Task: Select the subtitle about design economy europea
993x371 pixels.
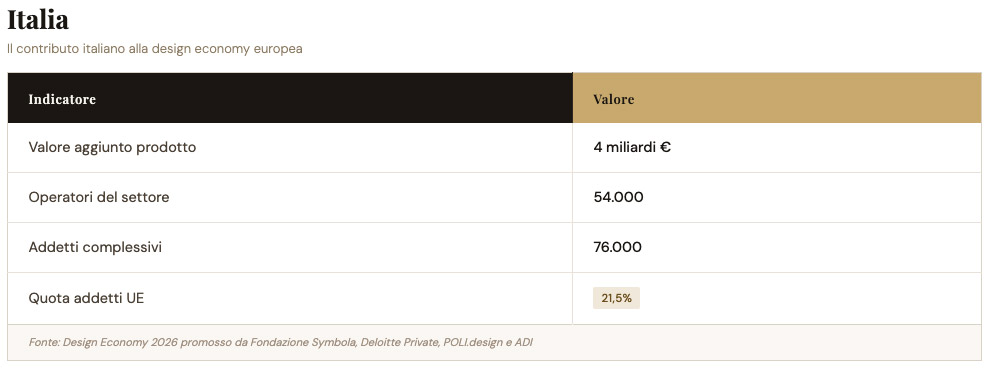Action: coord(155,49)
